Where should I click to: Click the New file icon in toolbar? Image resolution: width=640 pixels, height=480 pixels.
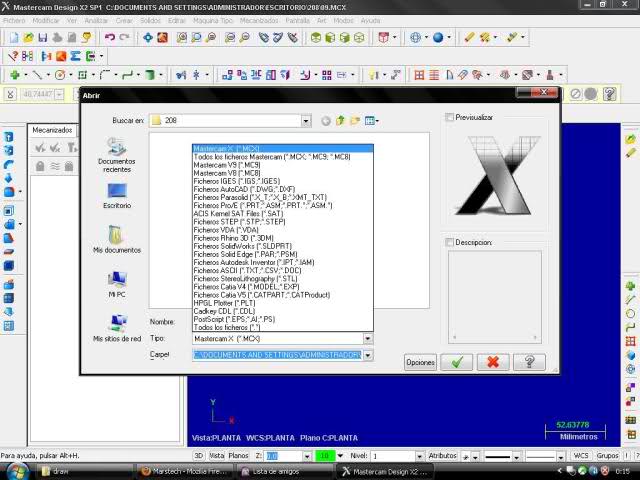pyautogui.click(x=13, y=38)
